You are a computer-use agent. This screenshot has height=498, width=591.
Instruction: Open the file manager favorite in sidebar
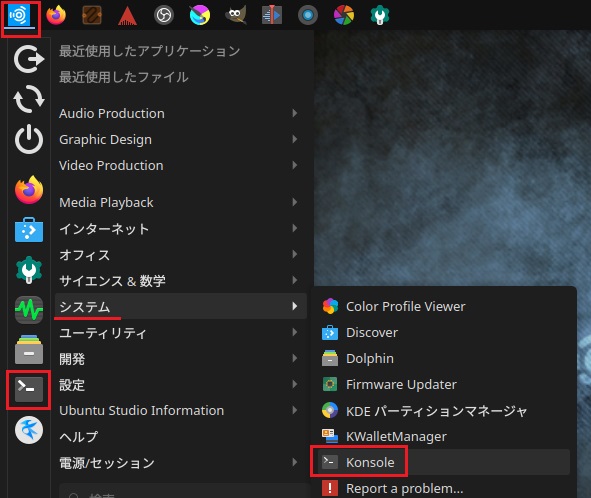pyautogui.click(x=29, y=349)
